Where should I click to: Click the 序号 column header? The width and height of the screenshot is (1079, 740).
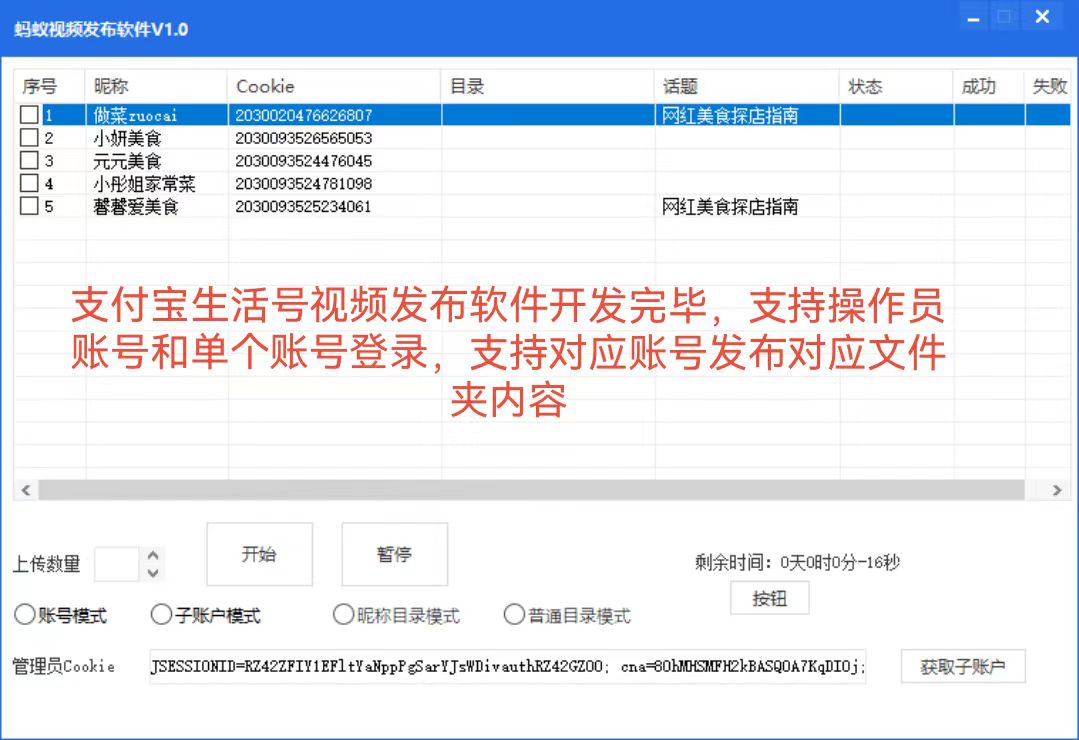coord(50,86)
